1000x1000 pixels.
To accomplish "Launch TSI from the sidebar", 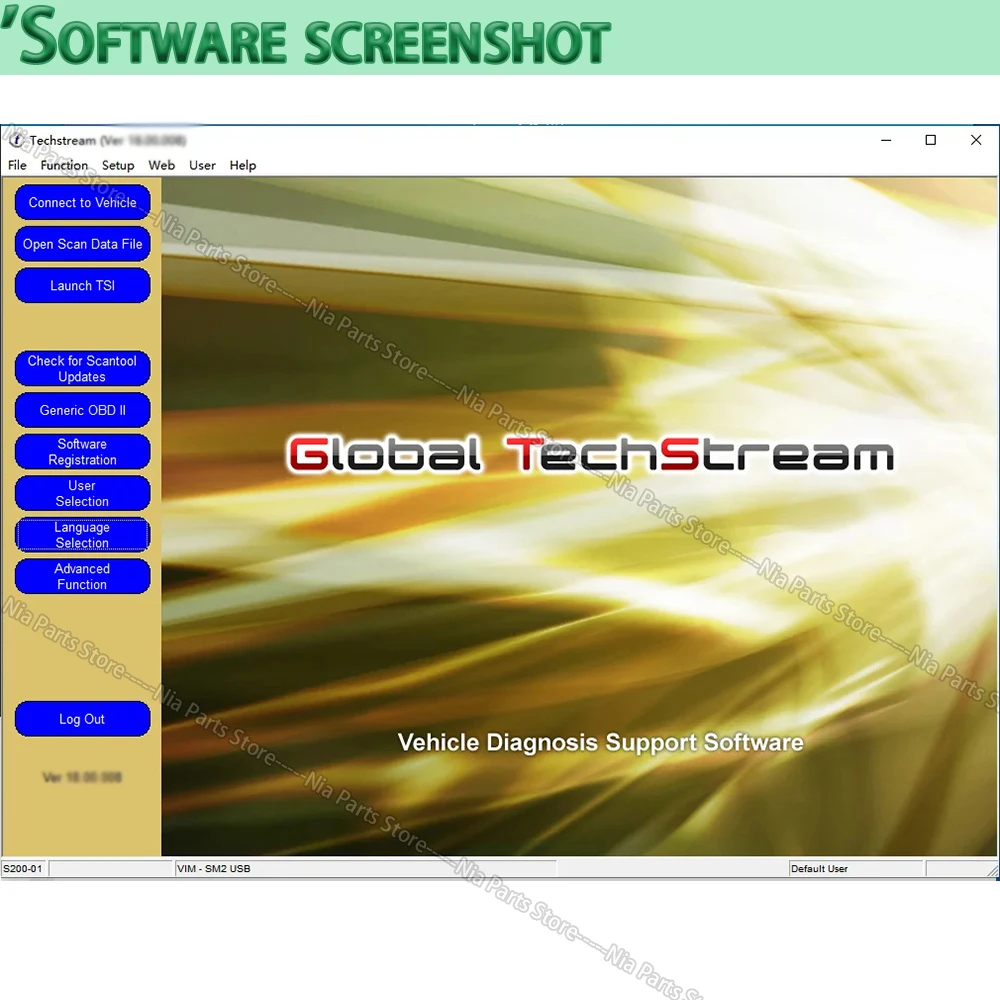I will pyautogui.click(x=82, y=285).
